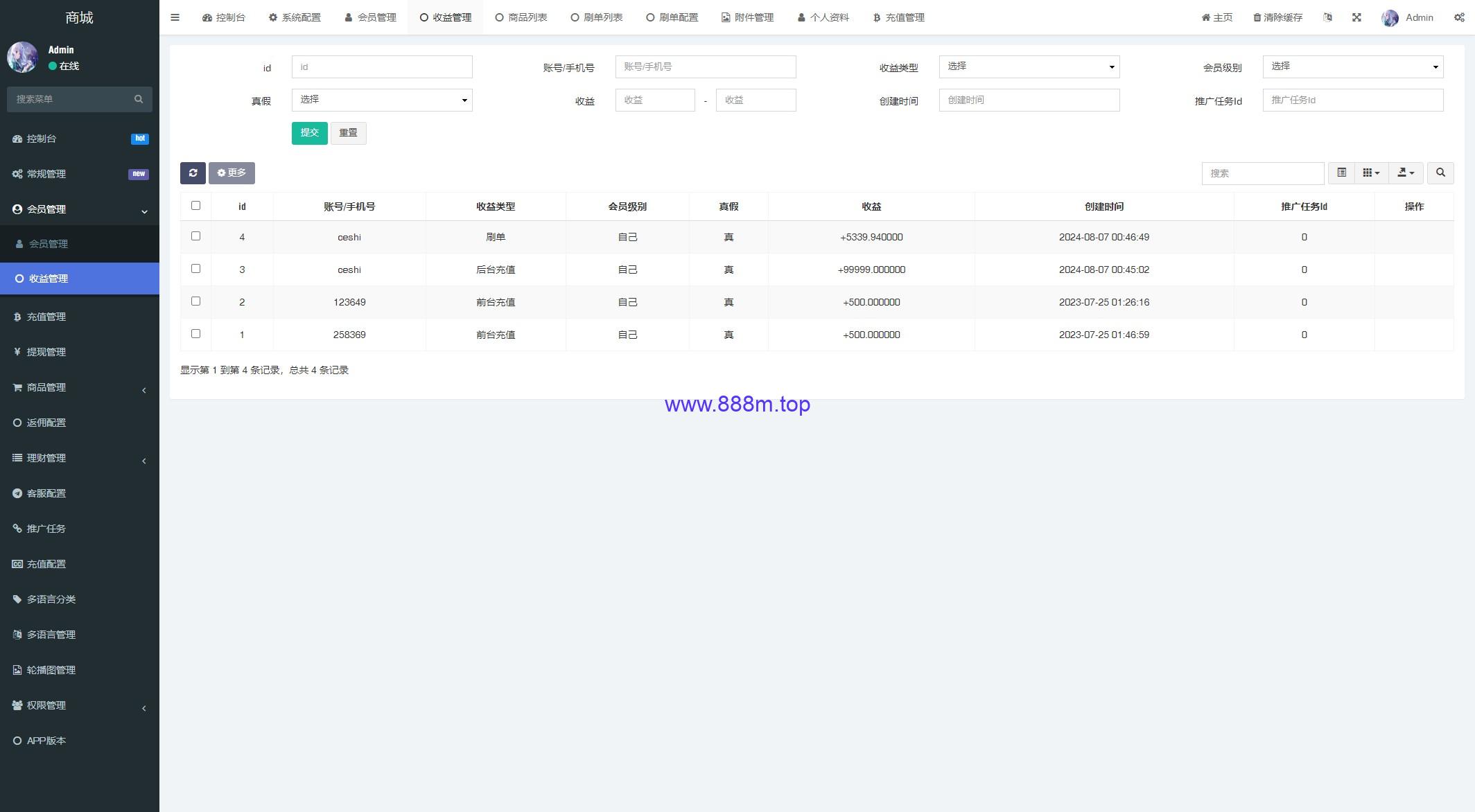The width and height of the screenshot is (1475, 812).
Task: Check the select-all checkbox in table header
Action: coord(195,206)
